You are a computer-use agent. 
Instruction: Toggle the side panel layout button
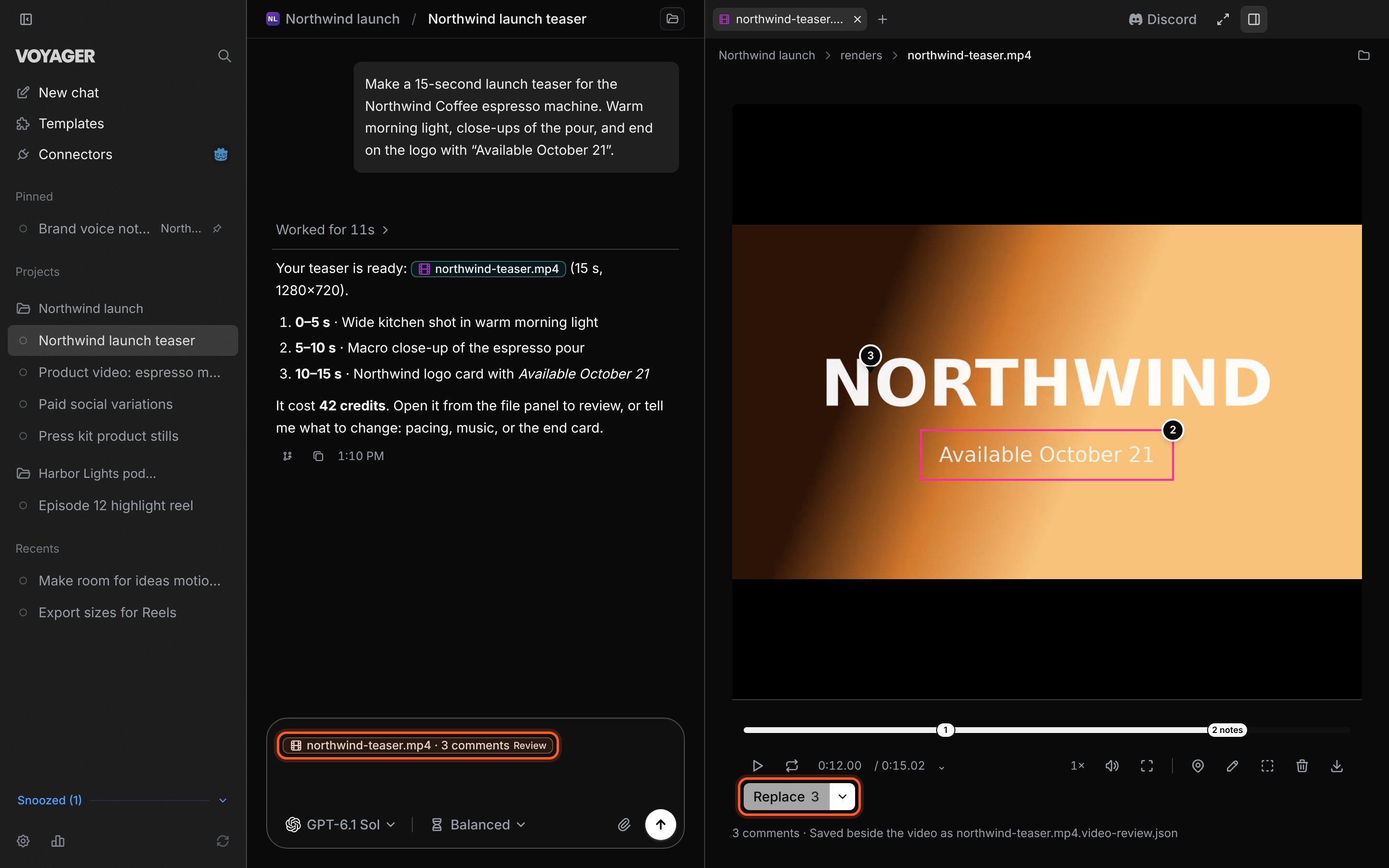[1253, 19]
